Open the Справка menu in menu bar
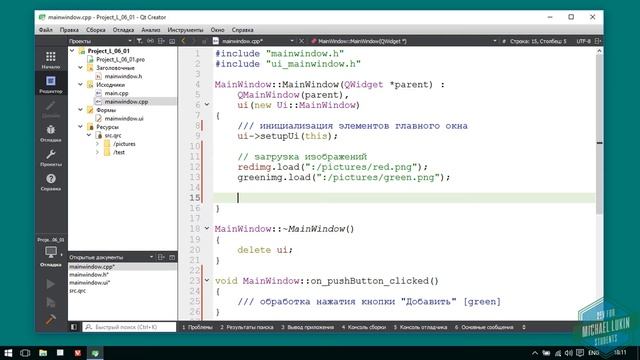 click(242, 30)
